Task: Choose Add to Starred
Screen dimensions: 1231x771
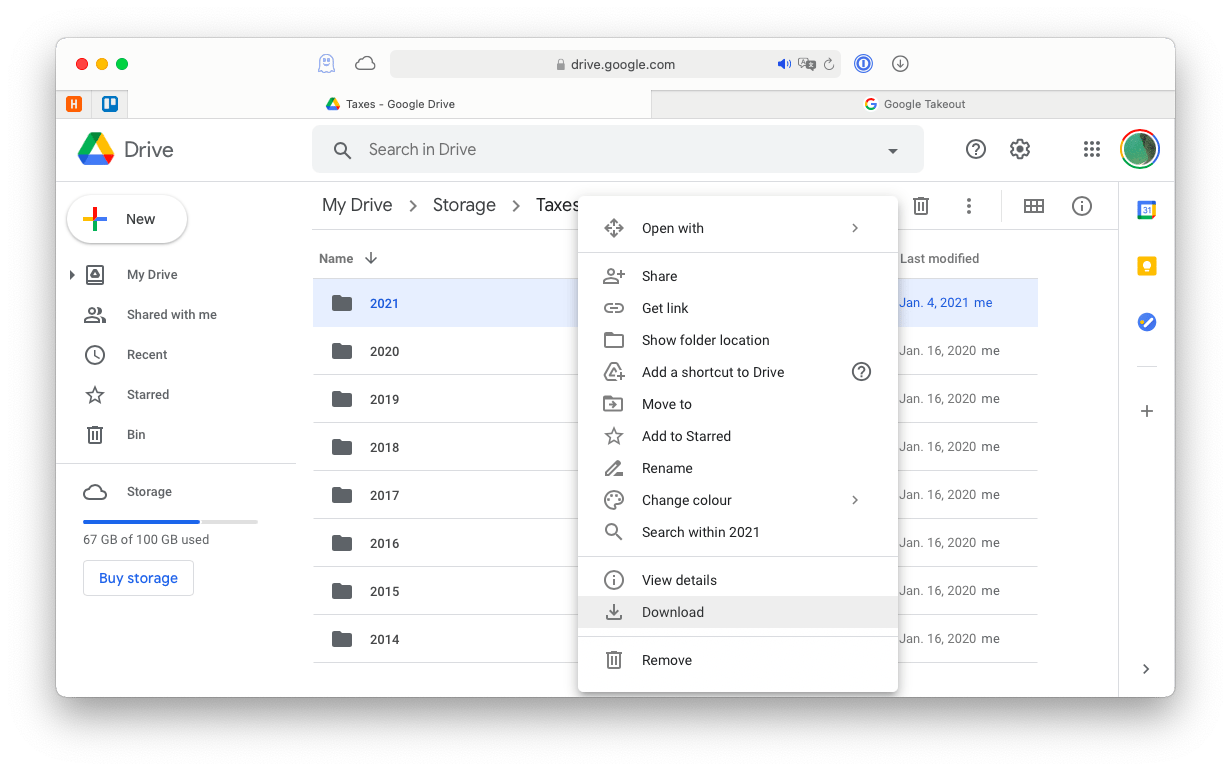Action: pyautogui.click(x=738, y=436)
